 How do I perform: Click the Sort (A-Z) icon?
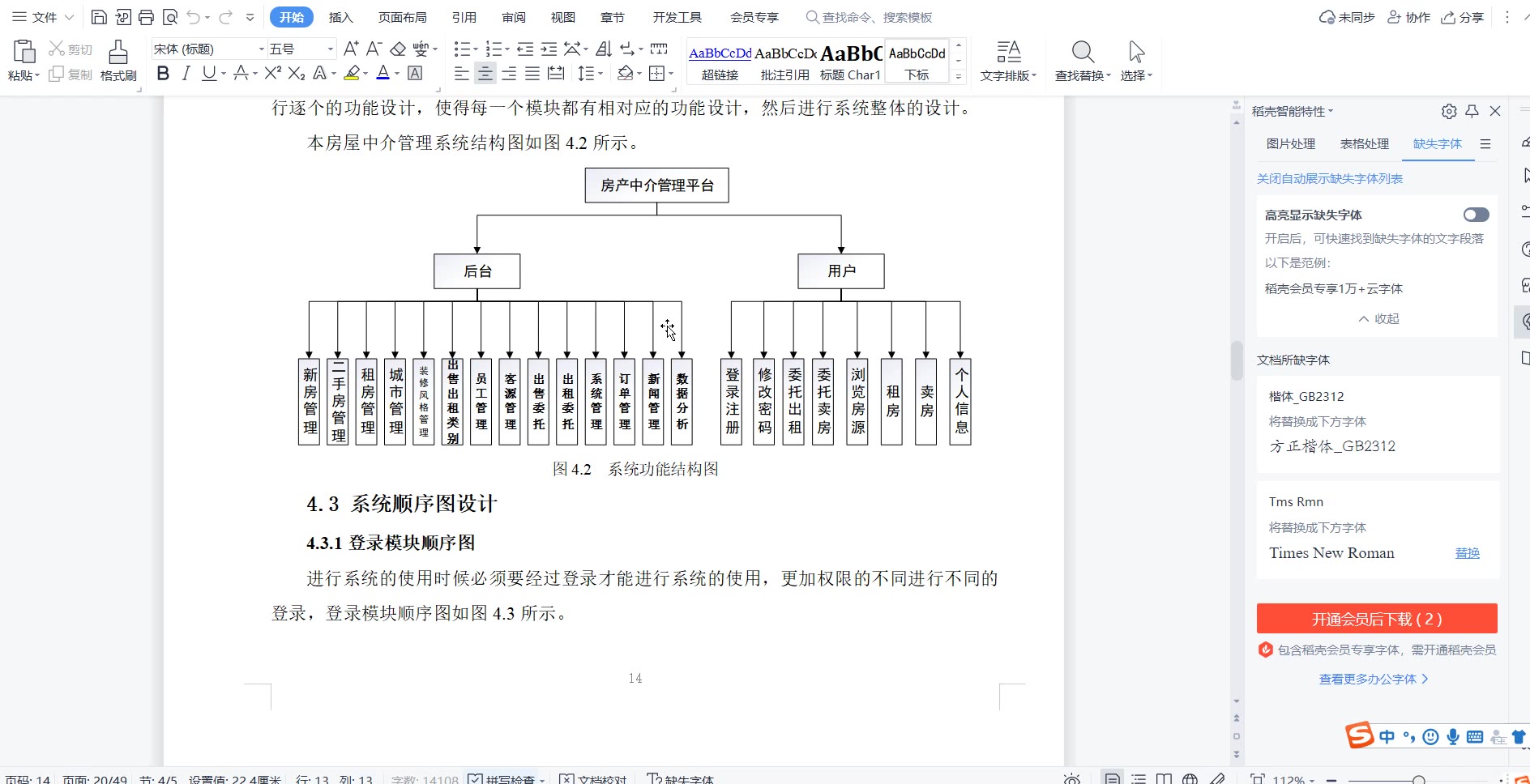click(604, 49)
